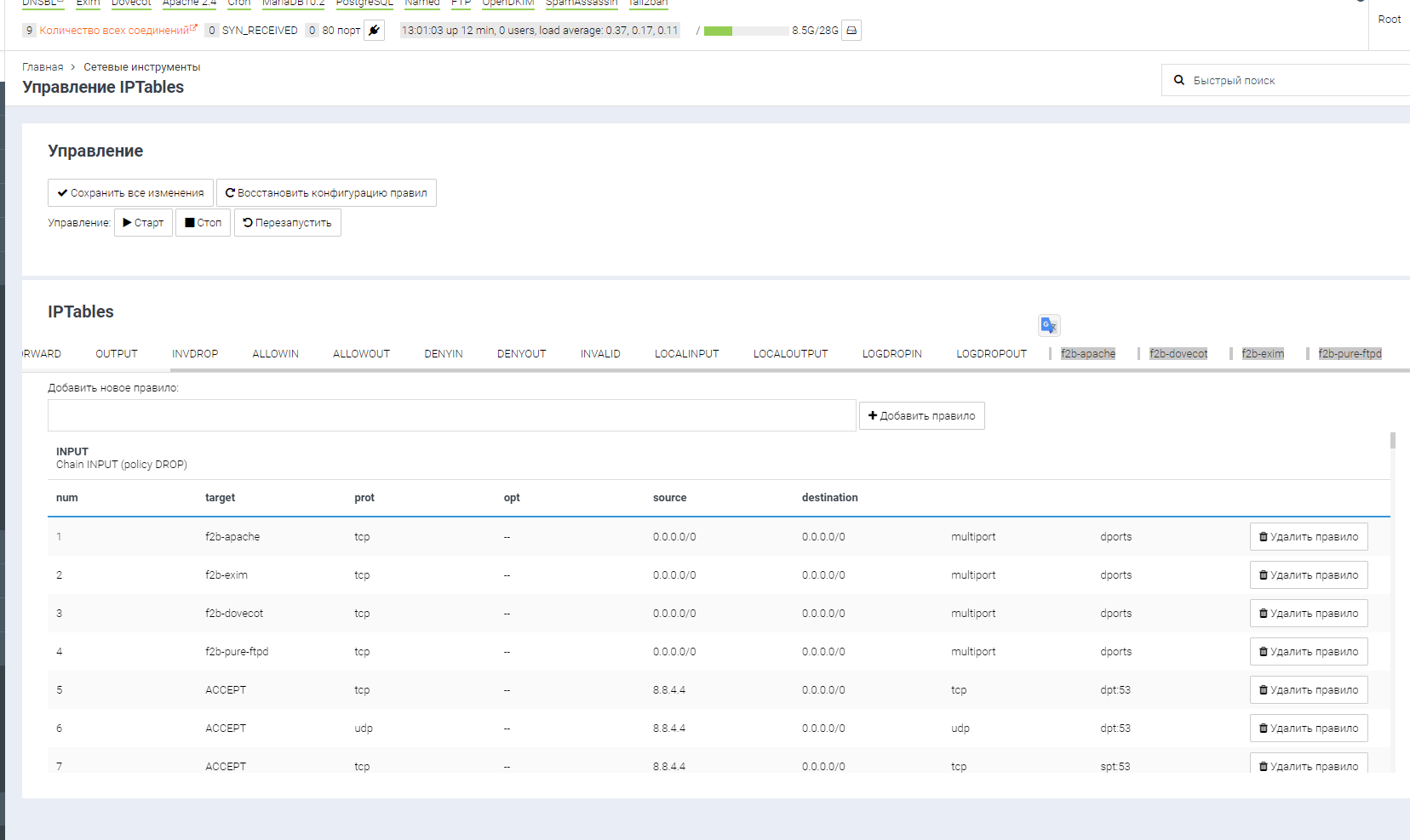This screenshot has width=1410, height=840.
Task: Click the Google Translate icon above tabs
Action: pos(1048,325)
